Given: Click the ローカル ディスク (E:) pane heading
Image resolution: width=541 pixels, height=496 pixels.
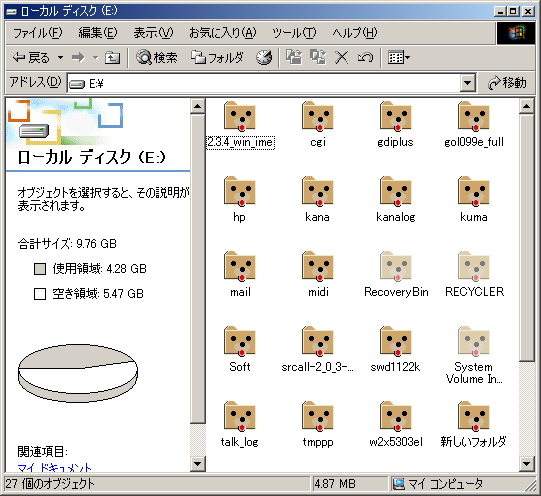Looking at the screenshot, I should [x=91, y=158].
